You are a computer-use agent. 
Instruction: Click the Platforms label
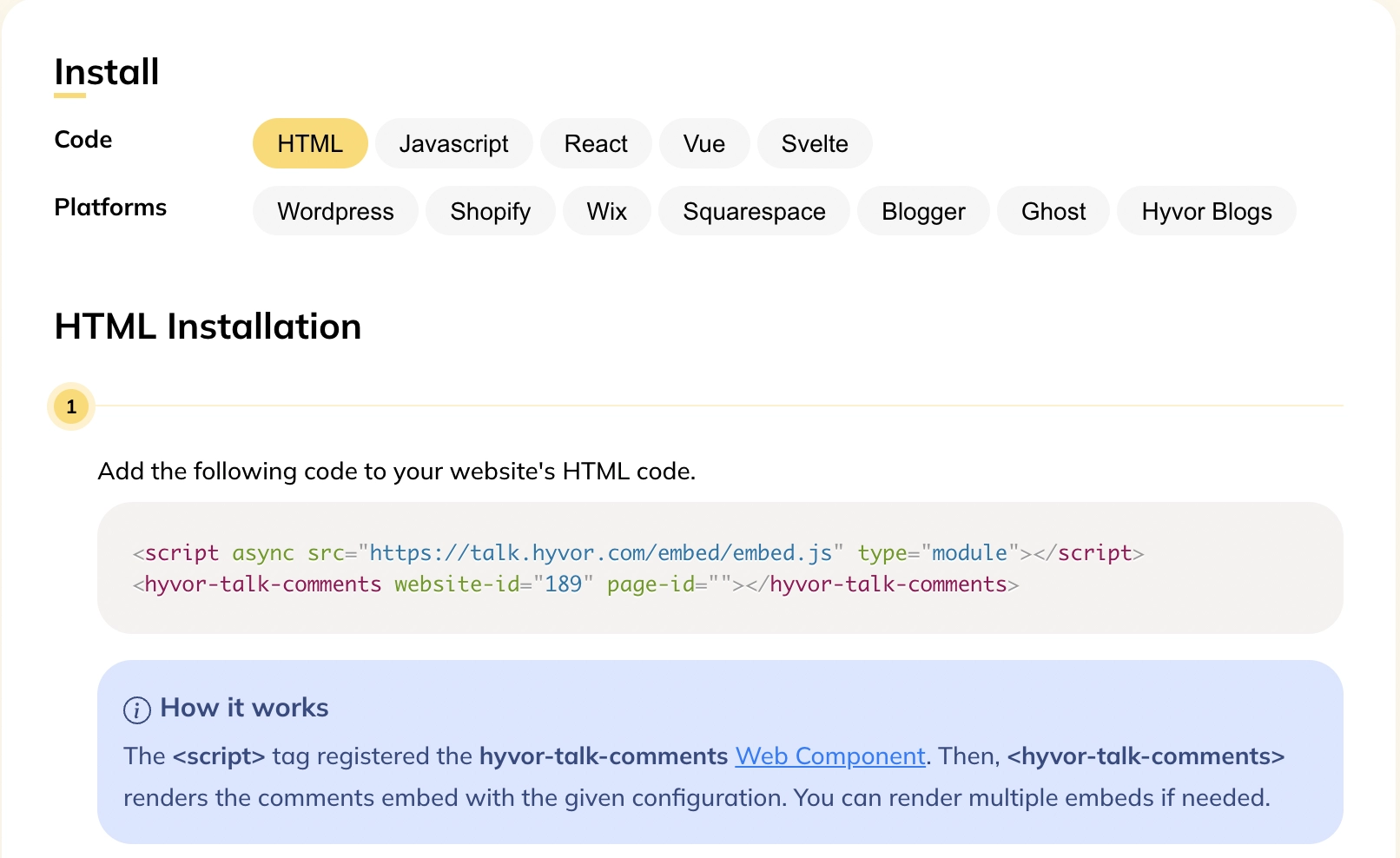pos(110,208)
